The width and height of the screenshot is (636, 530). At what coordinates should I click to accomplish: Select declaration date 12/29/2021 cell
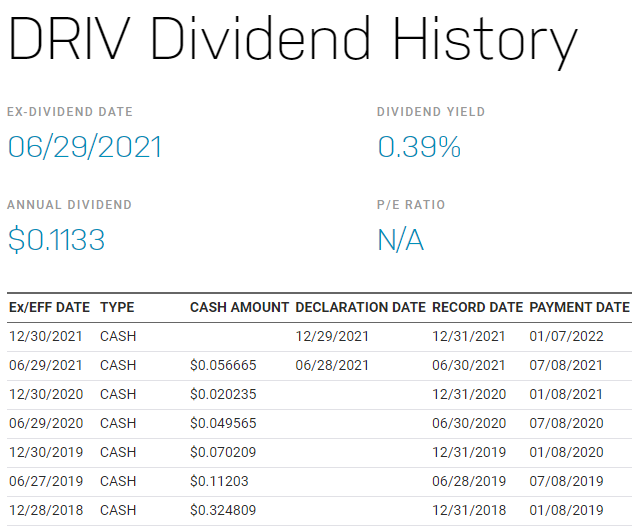coord(332,337)
